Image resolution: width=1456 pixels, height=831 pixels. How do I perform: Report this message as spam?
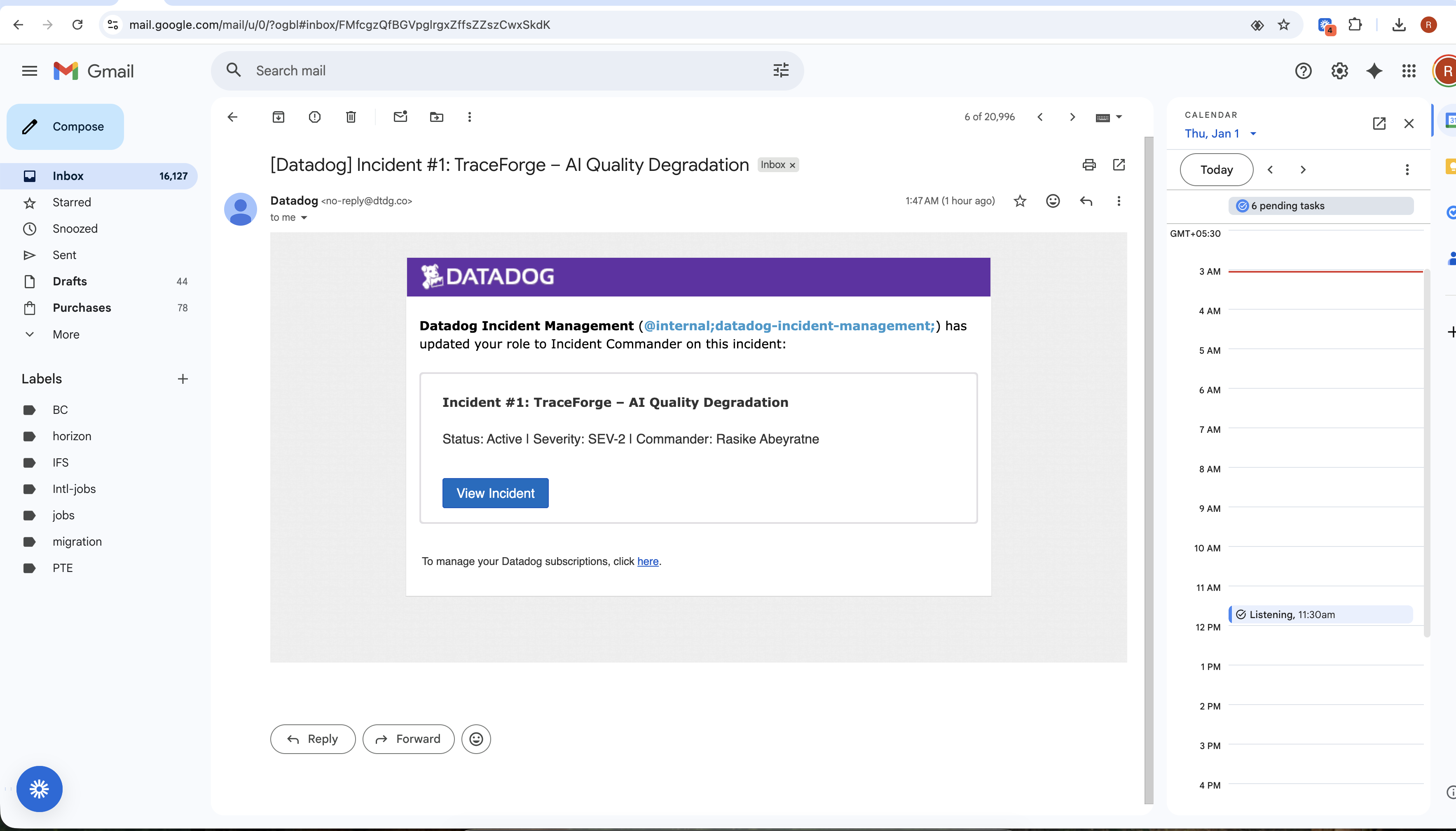tap(315, 117)
